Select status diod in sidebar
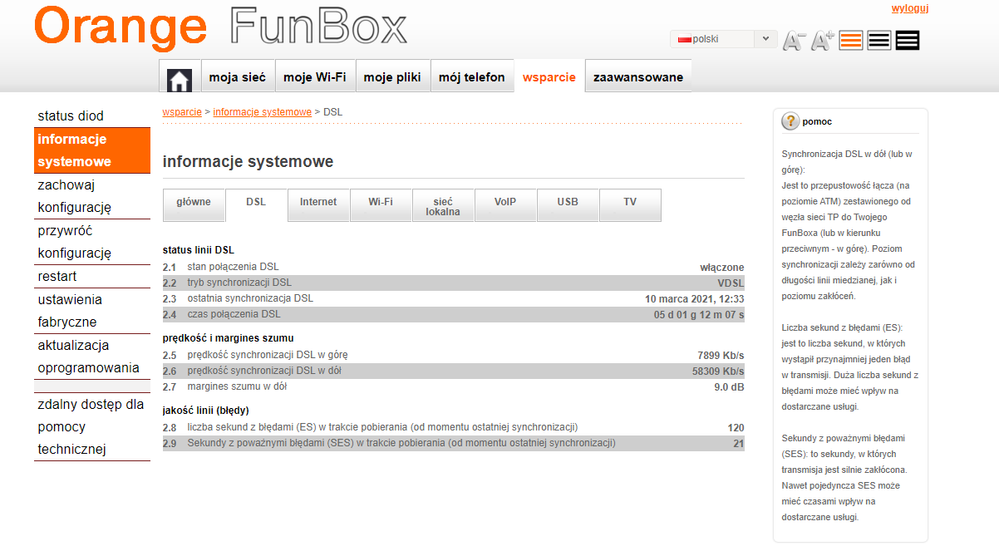This screenshot has width=999, height=546. pos(70,116)
